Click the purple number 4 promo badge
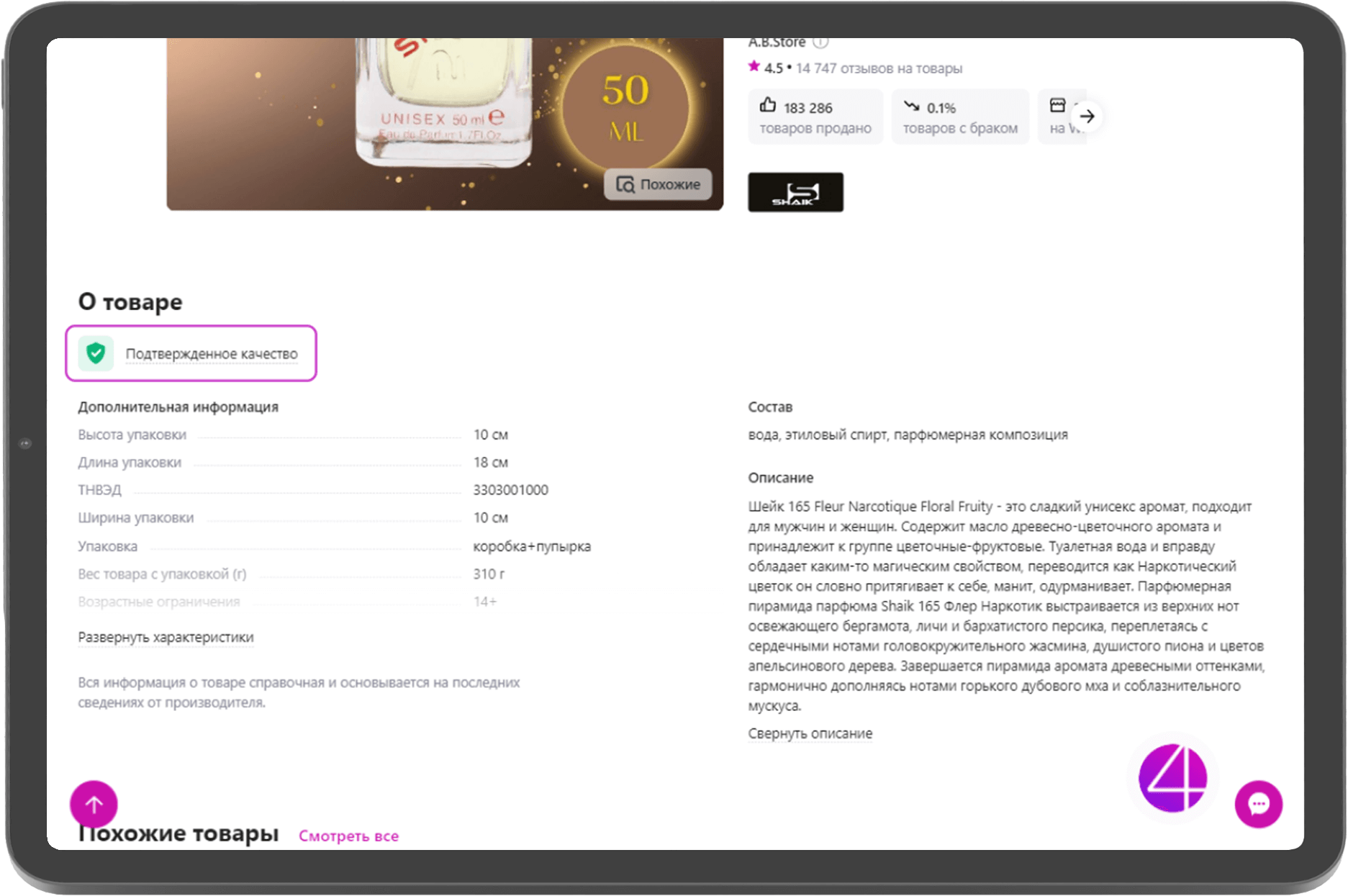The image size is (1348, 896). point(1172,778)
